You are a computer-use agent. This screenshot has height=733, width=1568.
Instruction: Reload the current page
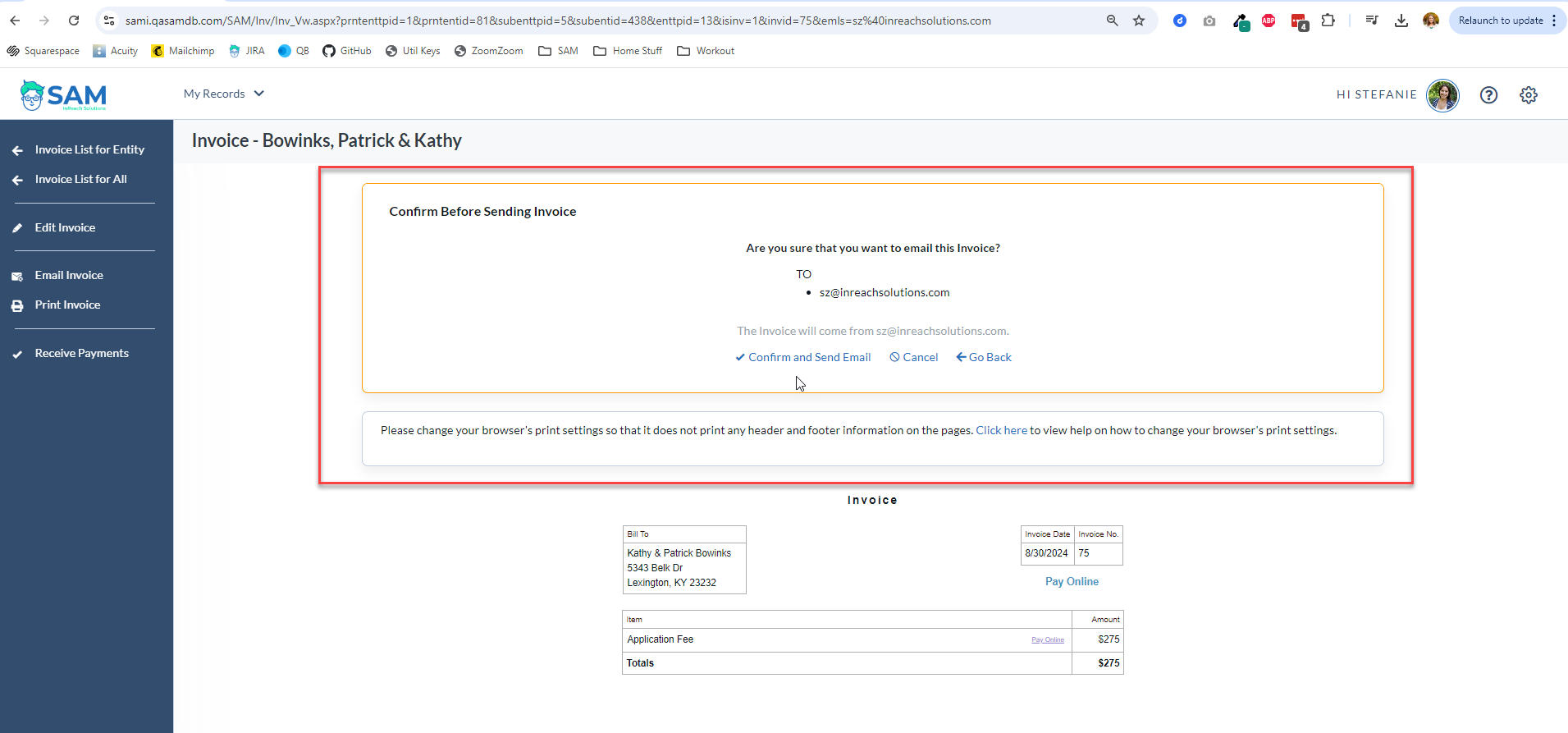coord(74,21)
